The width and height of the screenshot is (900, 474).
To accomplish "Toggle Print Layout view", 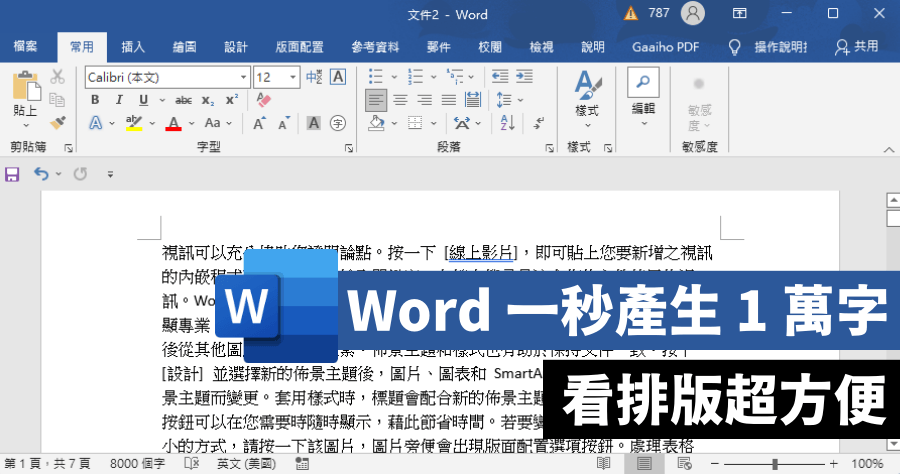I will 644,463.
